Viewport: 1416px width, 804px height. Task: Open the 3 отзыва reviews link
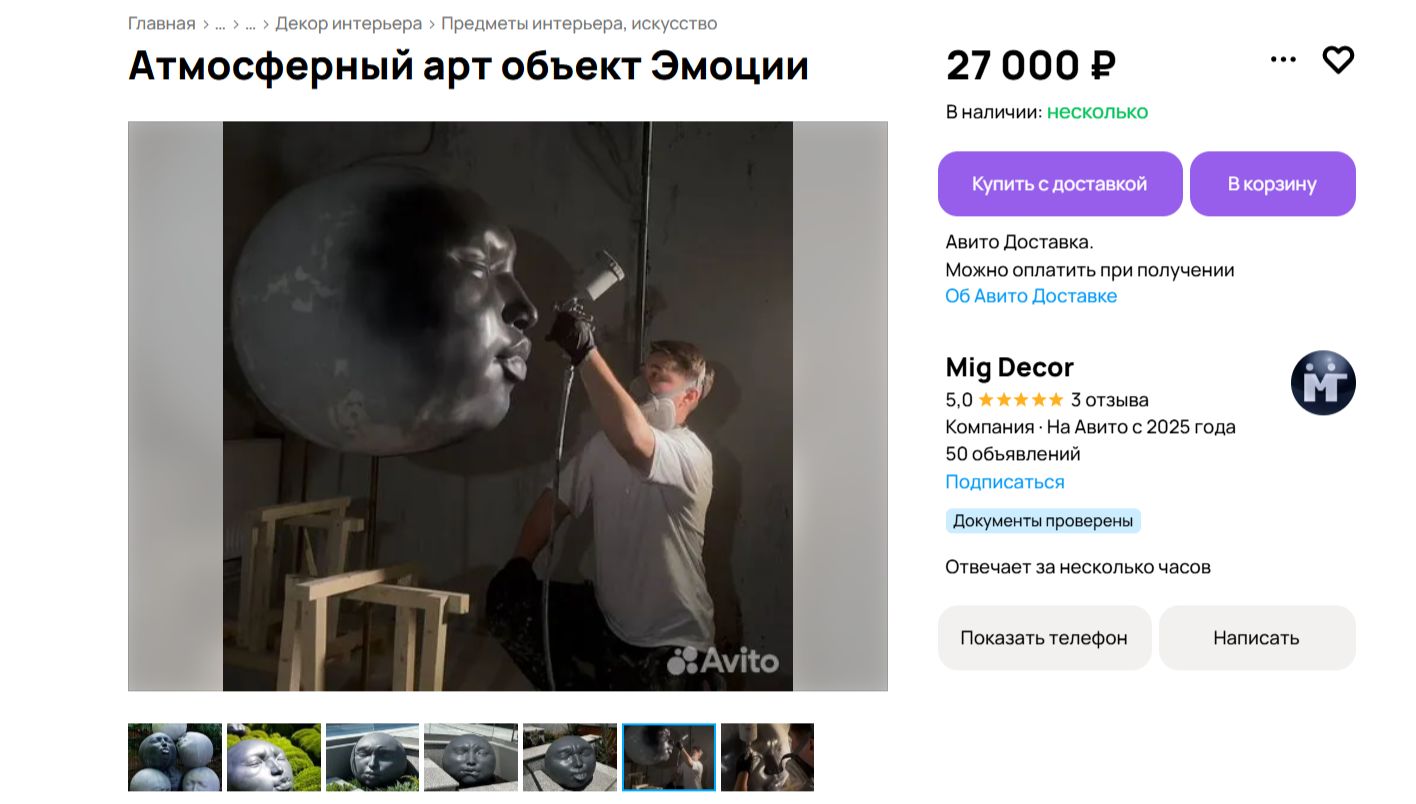click(1110, 400)
